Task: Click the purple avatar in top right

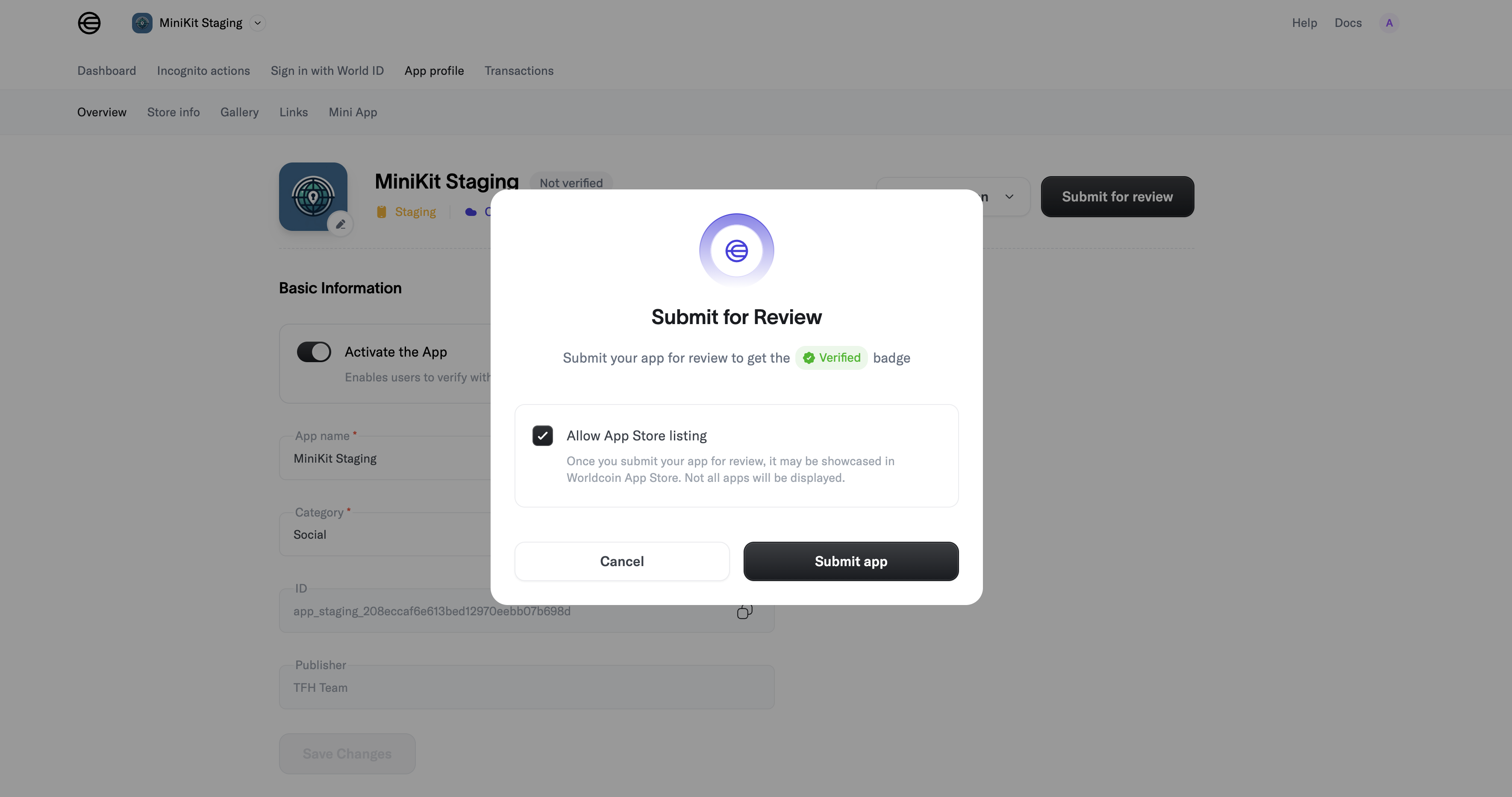Action: (1389, 23)
